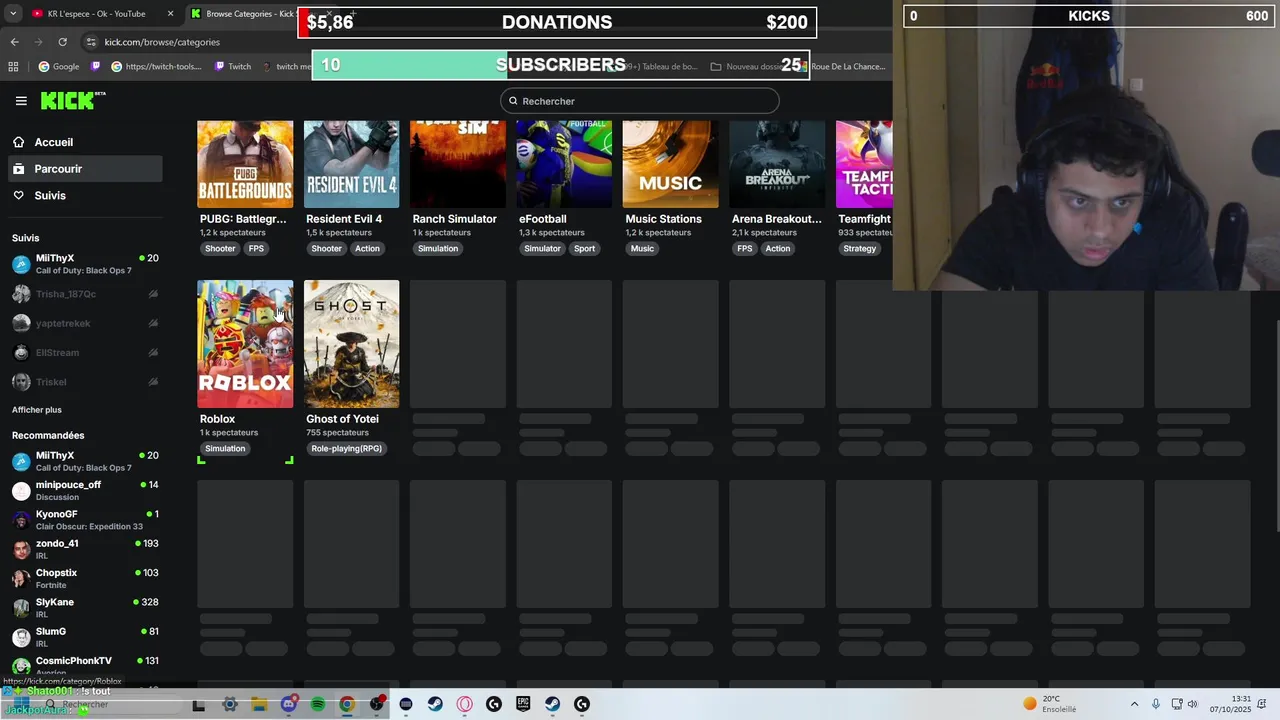Open the twitch-tools bookmark

(x=157, y=67)
